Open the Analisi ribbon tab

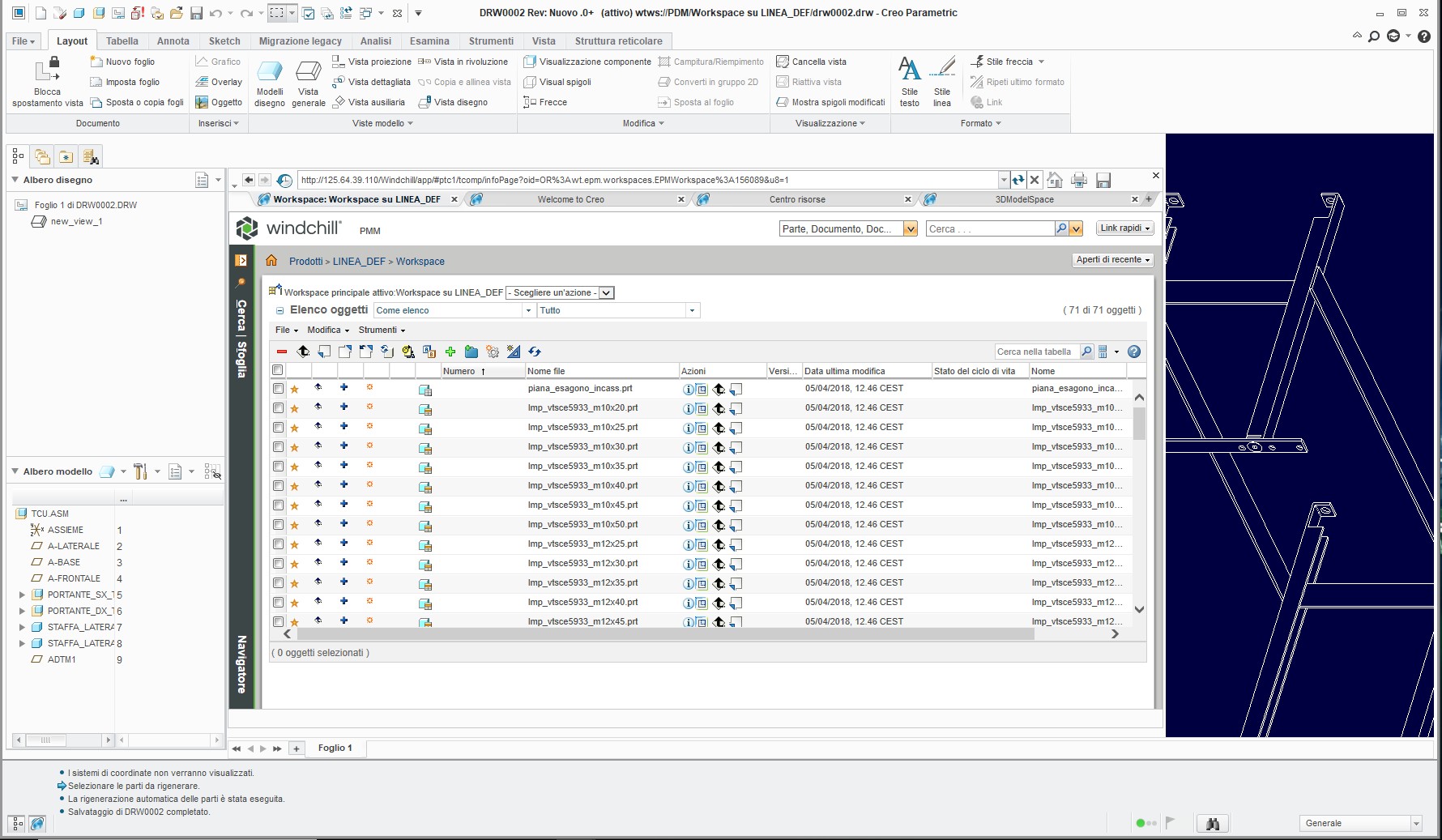coord(375,41)
